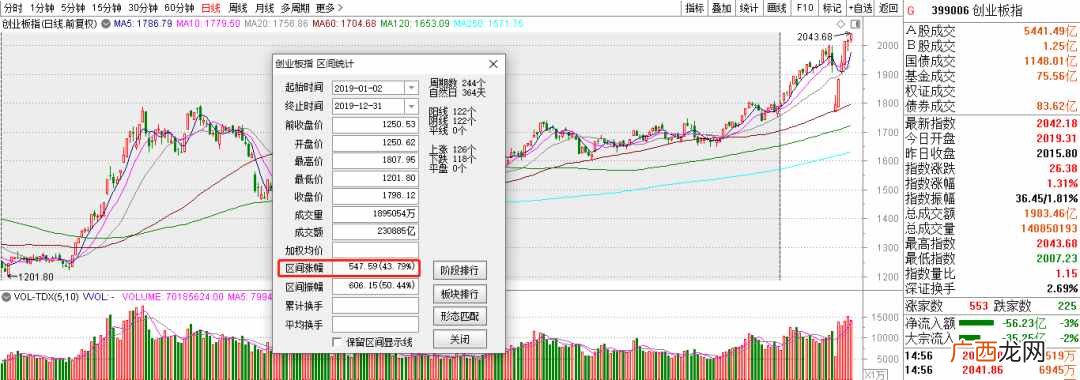Click the empty 加权均价 field
1080x380 pixels.
click(x=375, y=250)
